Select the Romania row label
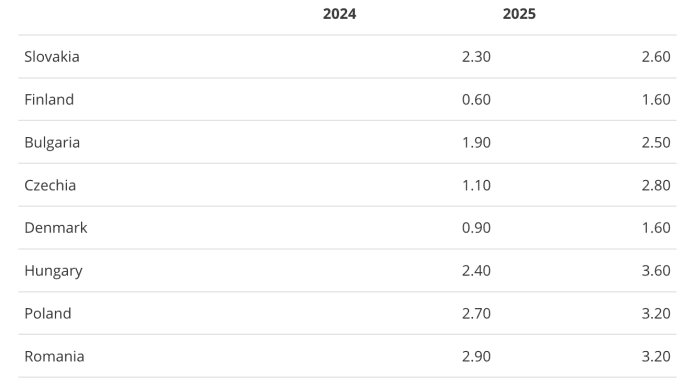 (x=54, y=356)
